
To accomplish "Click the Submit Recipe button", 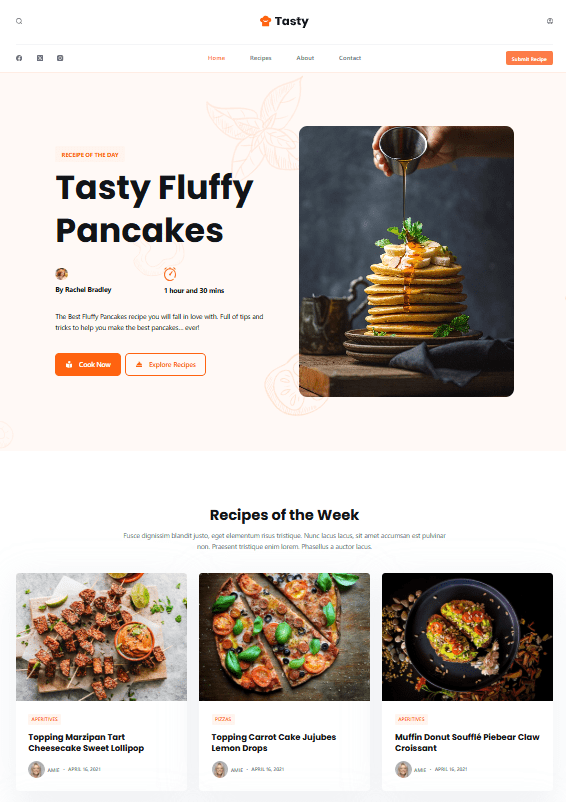I will point(529,58).
